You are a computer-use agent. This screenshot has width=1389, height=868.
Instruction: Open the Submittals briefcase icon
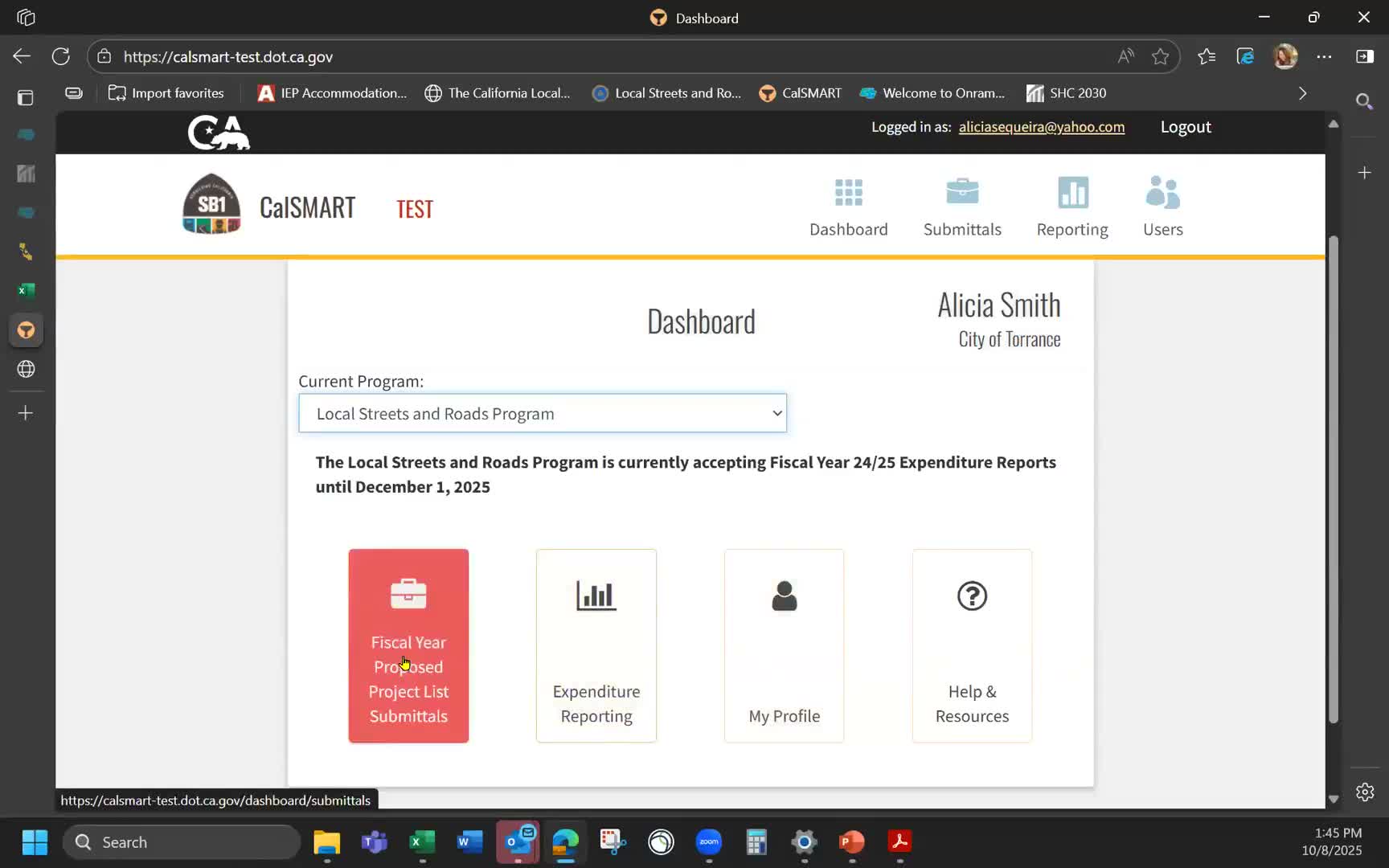pyautogui.click(x=961, y=193)
